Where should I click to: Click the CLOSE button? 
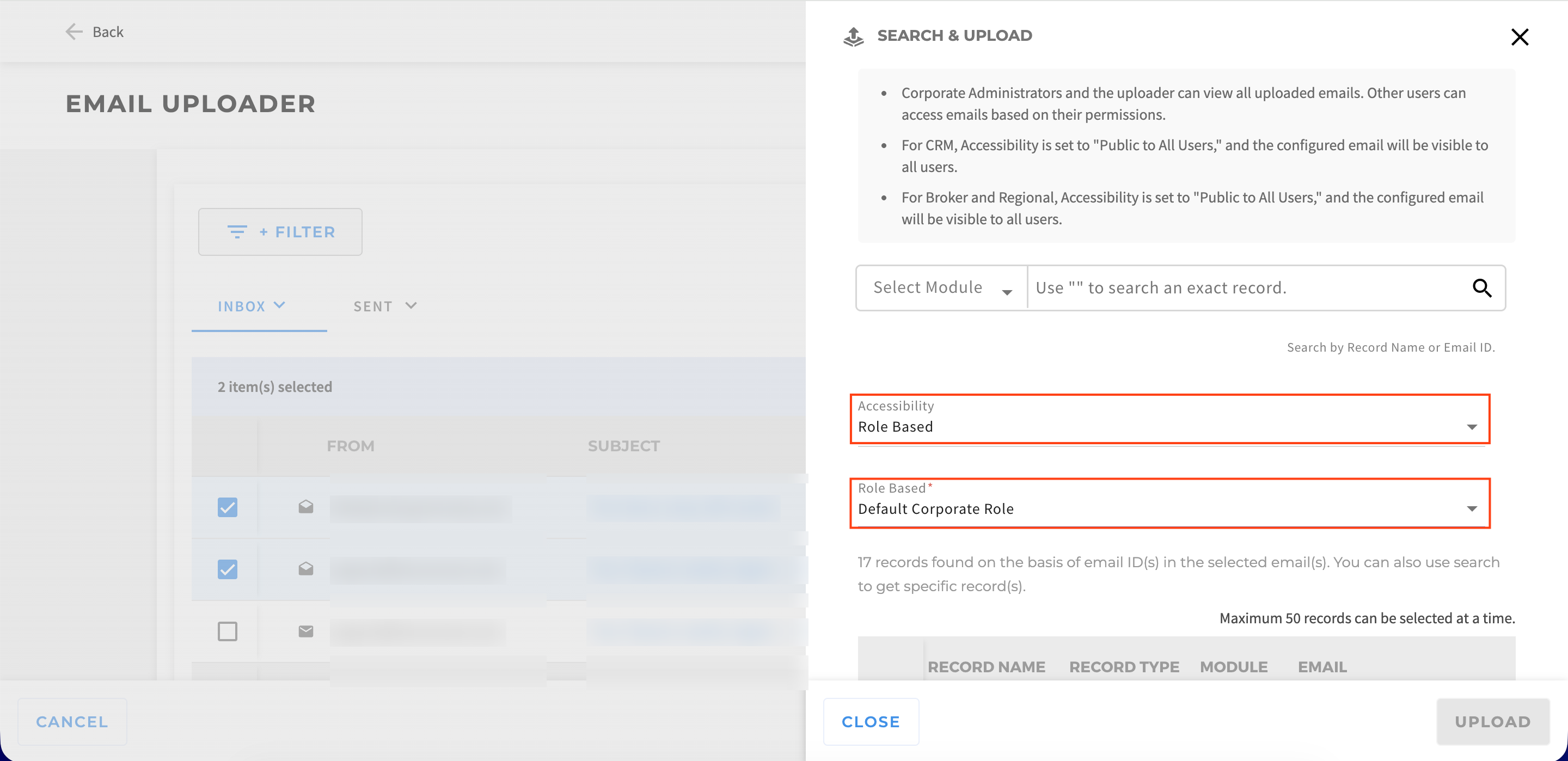[871, 722]
